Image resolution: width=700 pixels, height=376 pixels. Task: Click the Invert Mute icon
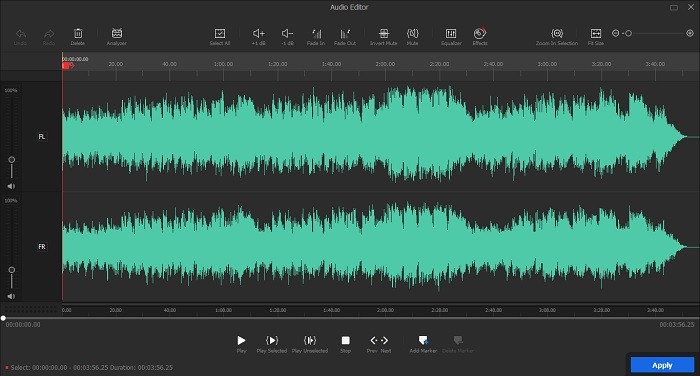click(383, 33)
